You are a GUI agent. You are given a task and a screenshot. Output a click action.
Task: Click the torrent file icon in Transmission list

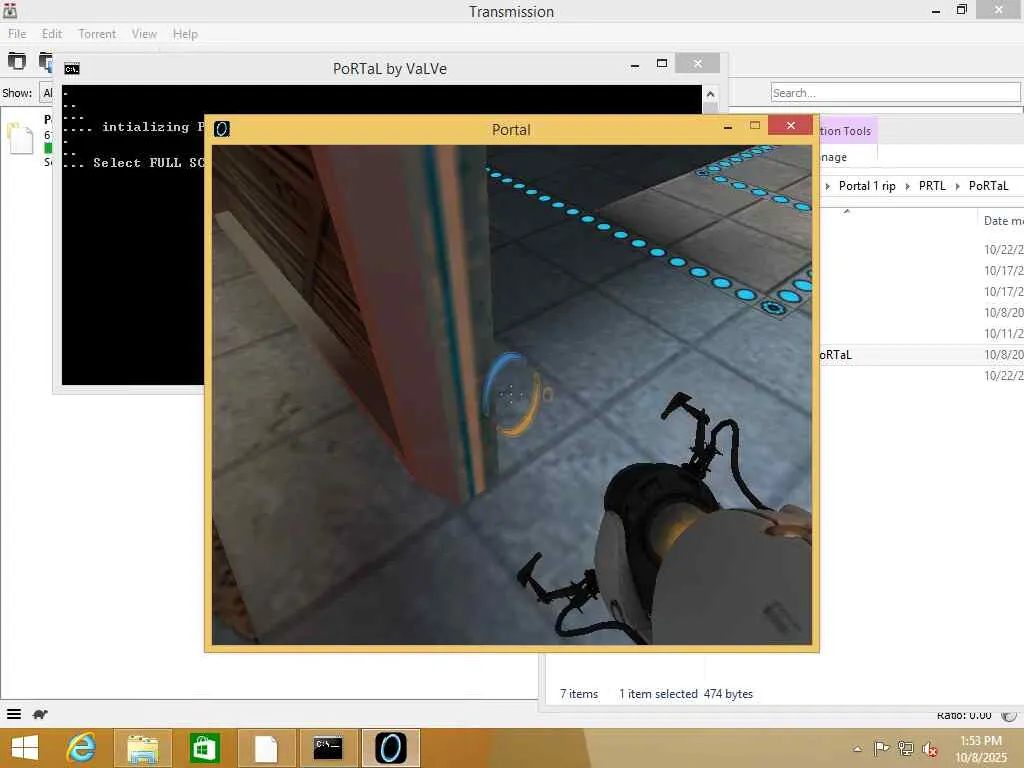[20, 138]
